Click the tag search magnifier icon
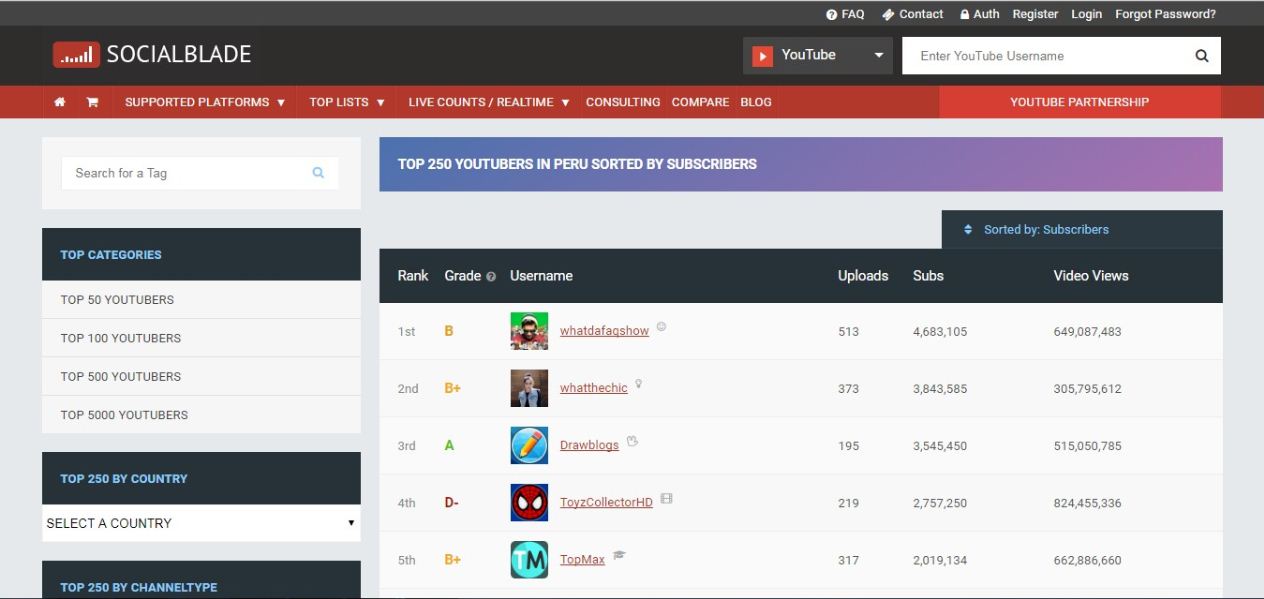 pos(318,173)
